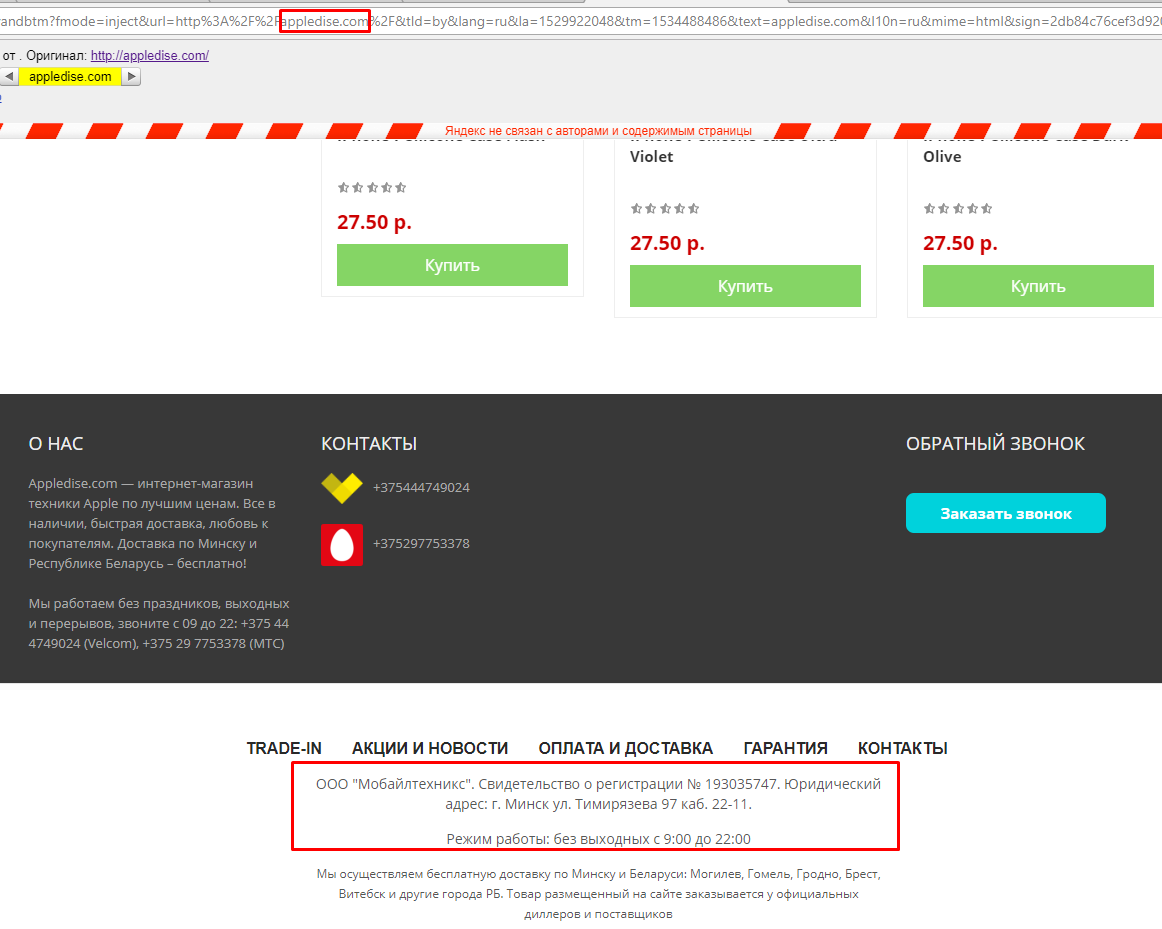The width and height of the screenshot is (1162, 929).
Task: Click star rating of the Violet case
Action: pyautogui.click(x=665, y=209)
